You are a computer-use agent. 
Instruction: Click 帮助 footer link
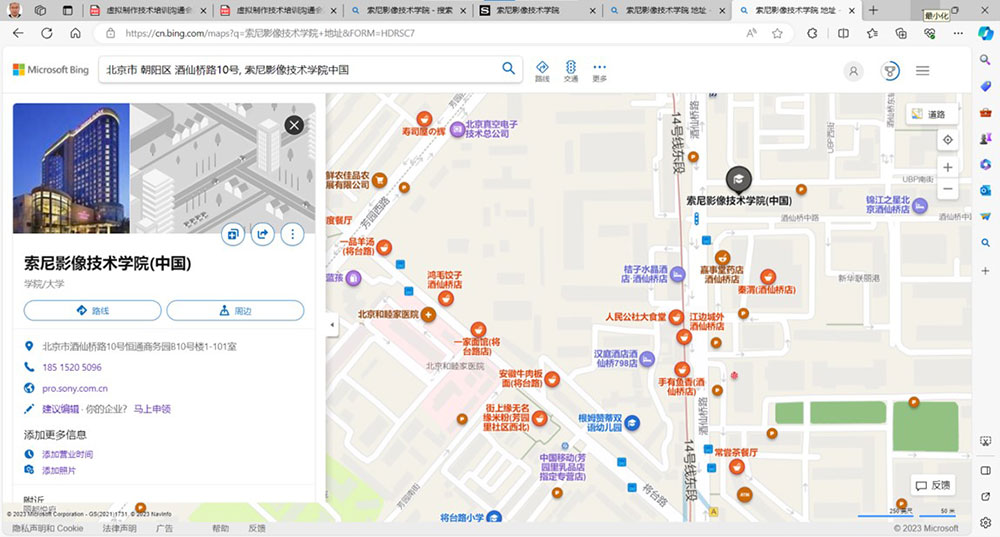coord(221,528)
